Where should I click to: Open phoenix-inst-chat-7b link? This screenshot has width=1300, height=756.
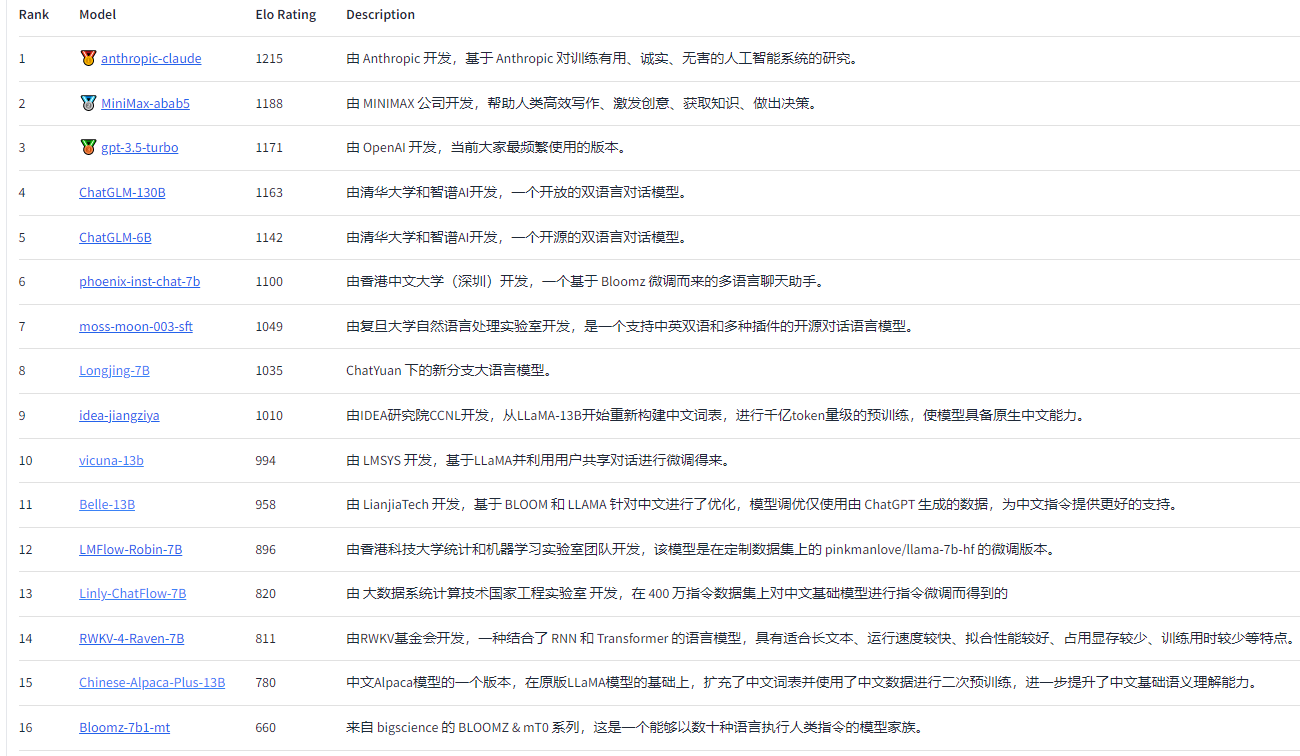coord(139,281)
